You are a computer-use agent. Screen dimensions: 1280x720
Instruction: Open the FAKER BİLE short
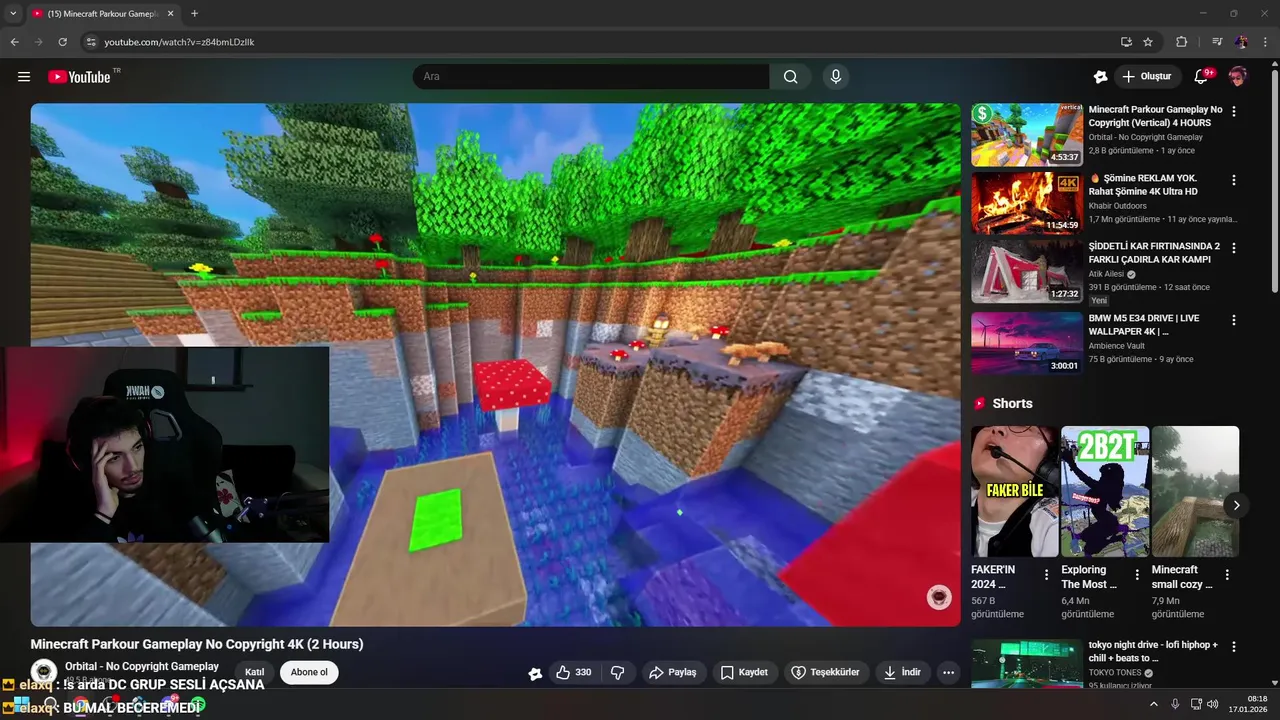1014,491
